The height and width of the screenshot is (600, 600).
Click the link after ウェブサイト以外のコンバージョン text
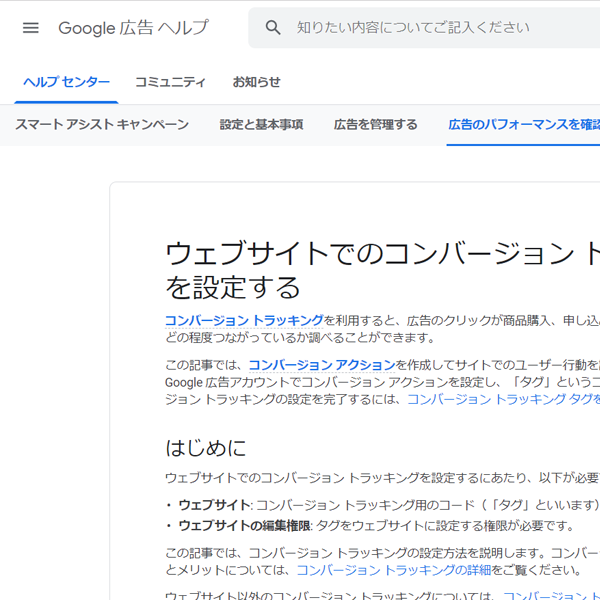pyautogui.click(x=551, y=595)
